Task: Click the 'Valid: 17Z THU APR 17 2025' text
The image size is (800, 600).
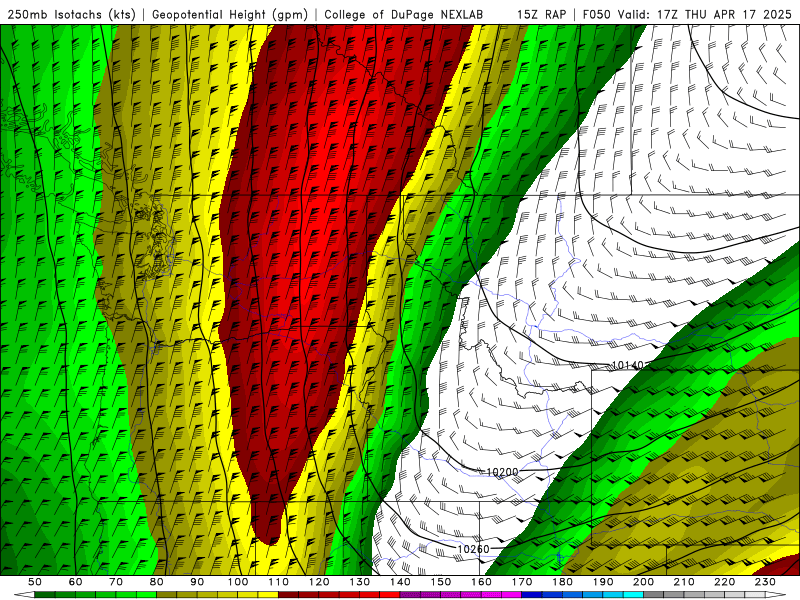Action: point(705,15)
